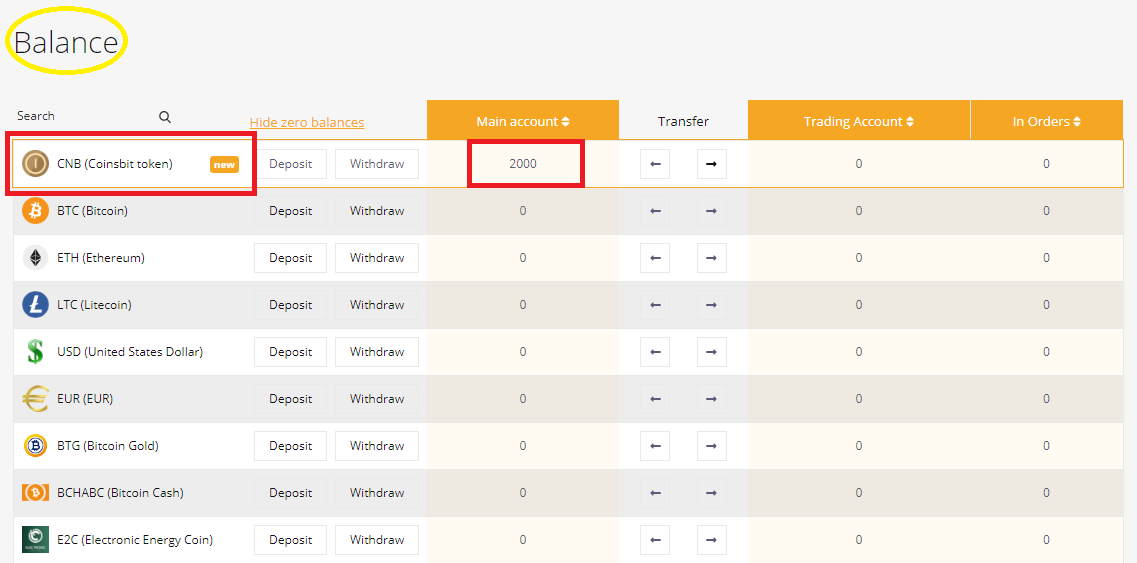Click the Search input field
The width and height of the screenshot is (1137, 563).
86,116
